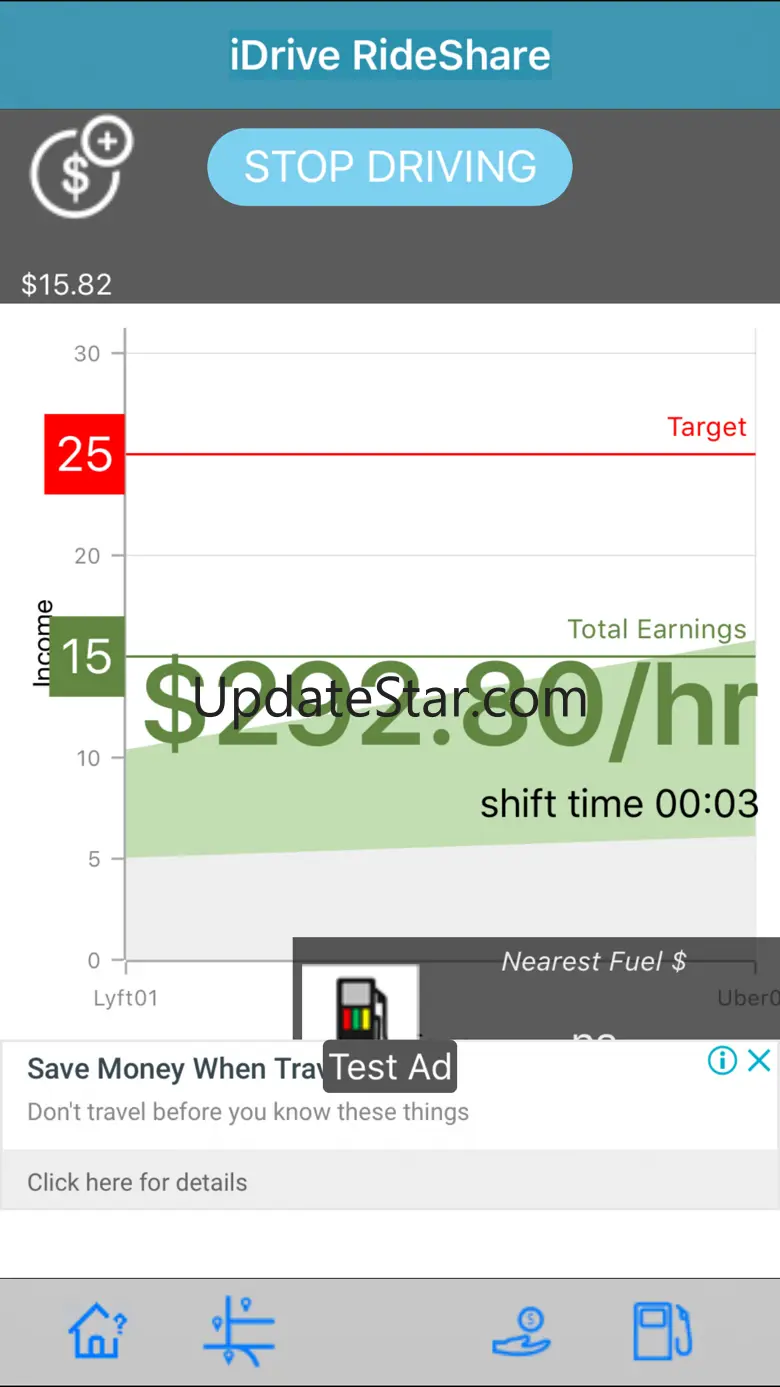Viewport: 780px width, 1387px height.
Task: Close the ad banner with the X
Action: [760, 1060]
